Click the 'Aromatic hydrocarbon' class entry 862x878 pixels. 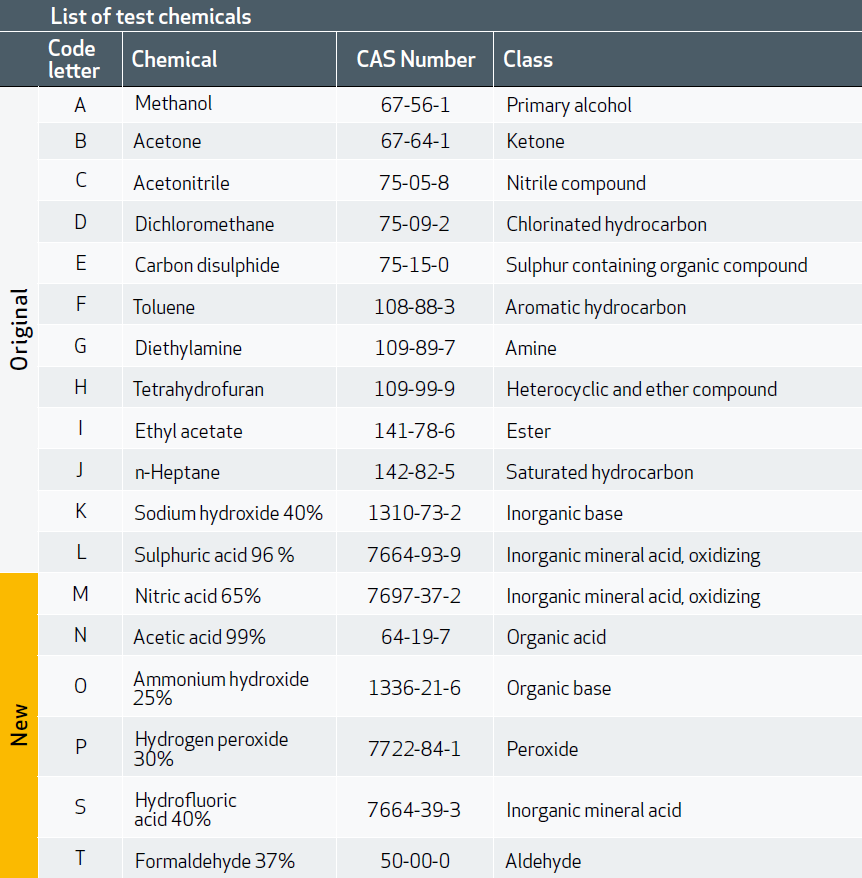tap(595, 307)
